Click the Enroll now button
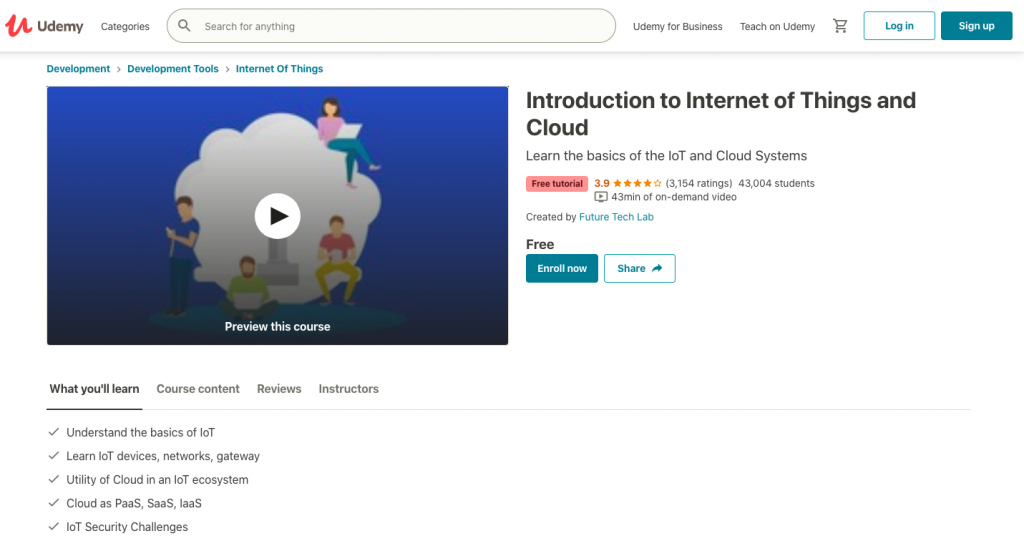This screenshot has height=536, width=1024. [562, 268]
